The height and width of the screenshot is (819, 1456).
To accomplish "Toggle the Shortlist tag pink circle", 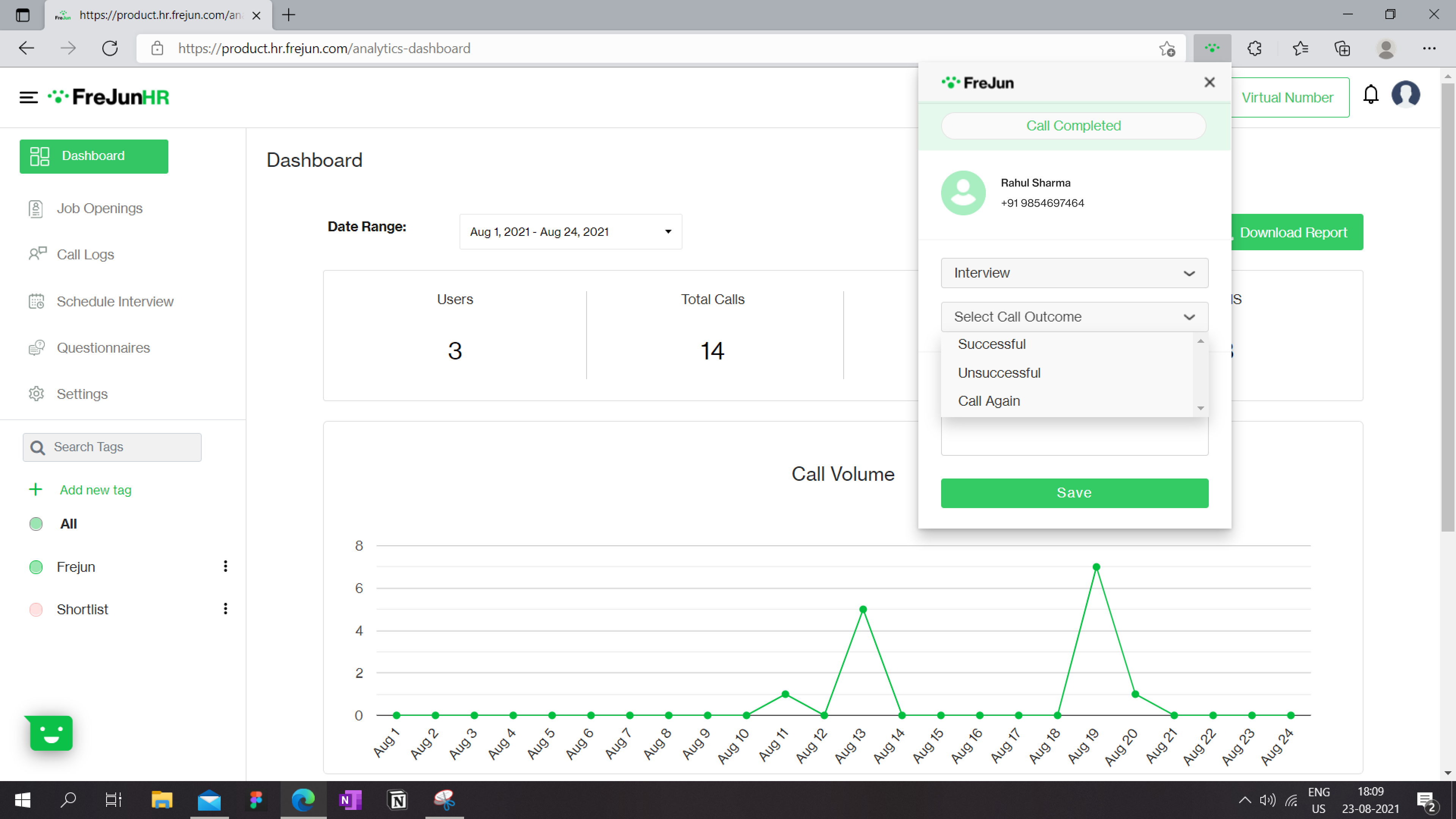I will [36, 609].
